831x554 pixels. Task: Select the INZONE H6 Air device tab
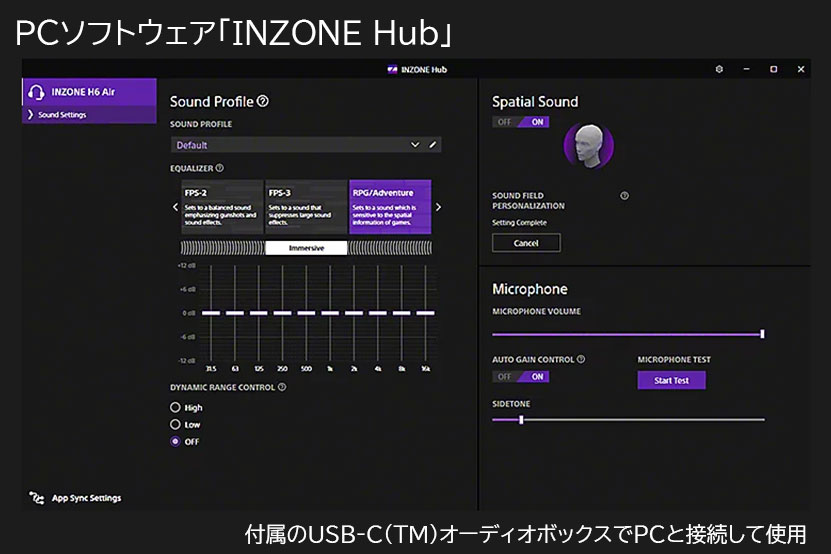click(x=89, y=92)
